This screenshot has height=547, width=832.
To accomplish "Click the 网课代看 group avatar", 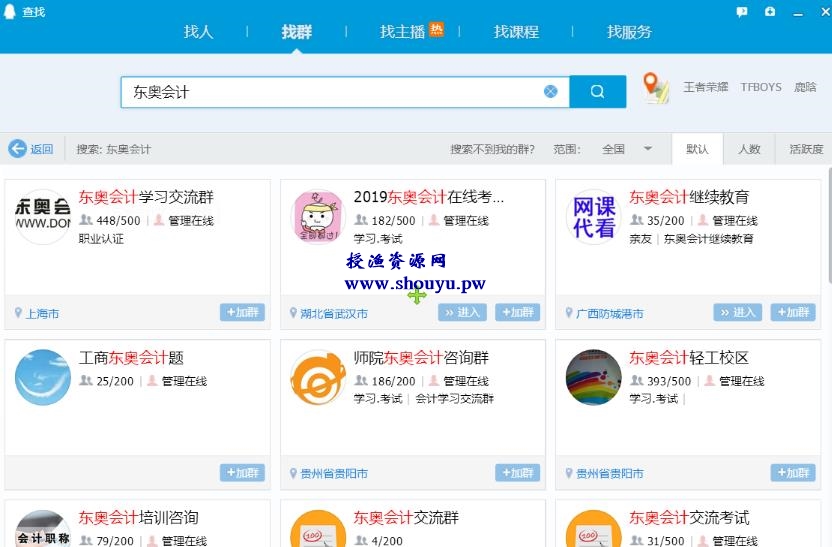I will [593, 216].
